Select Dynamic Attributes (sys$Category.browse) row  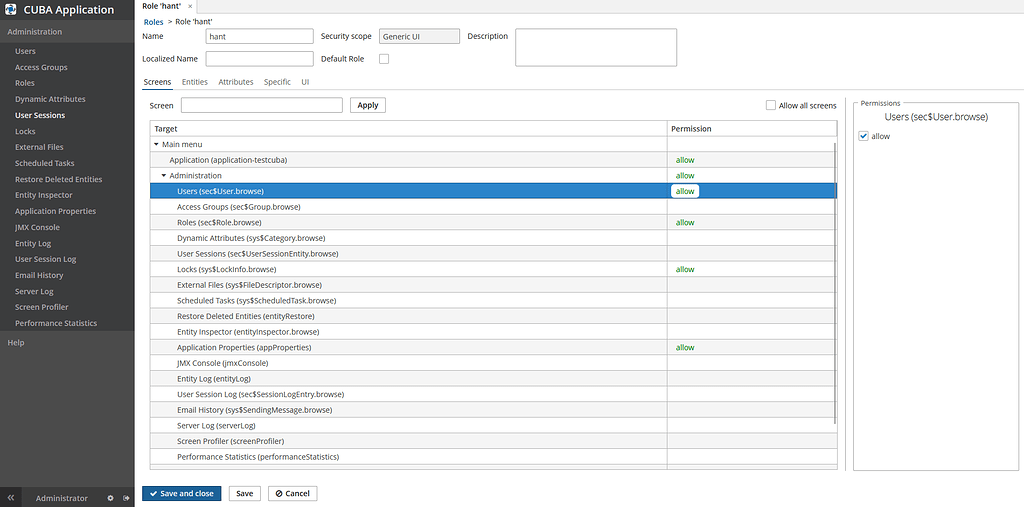point(493,238)
